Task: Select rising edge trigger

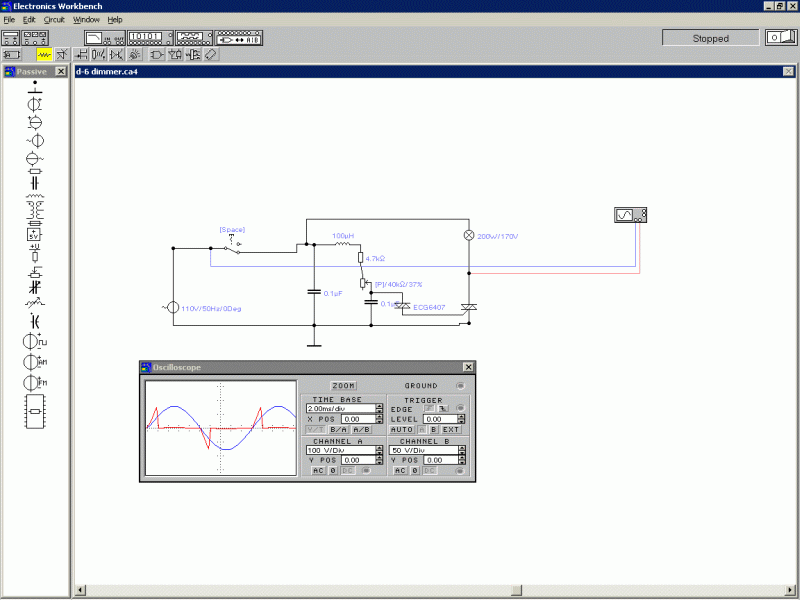Action: point(429,409)
